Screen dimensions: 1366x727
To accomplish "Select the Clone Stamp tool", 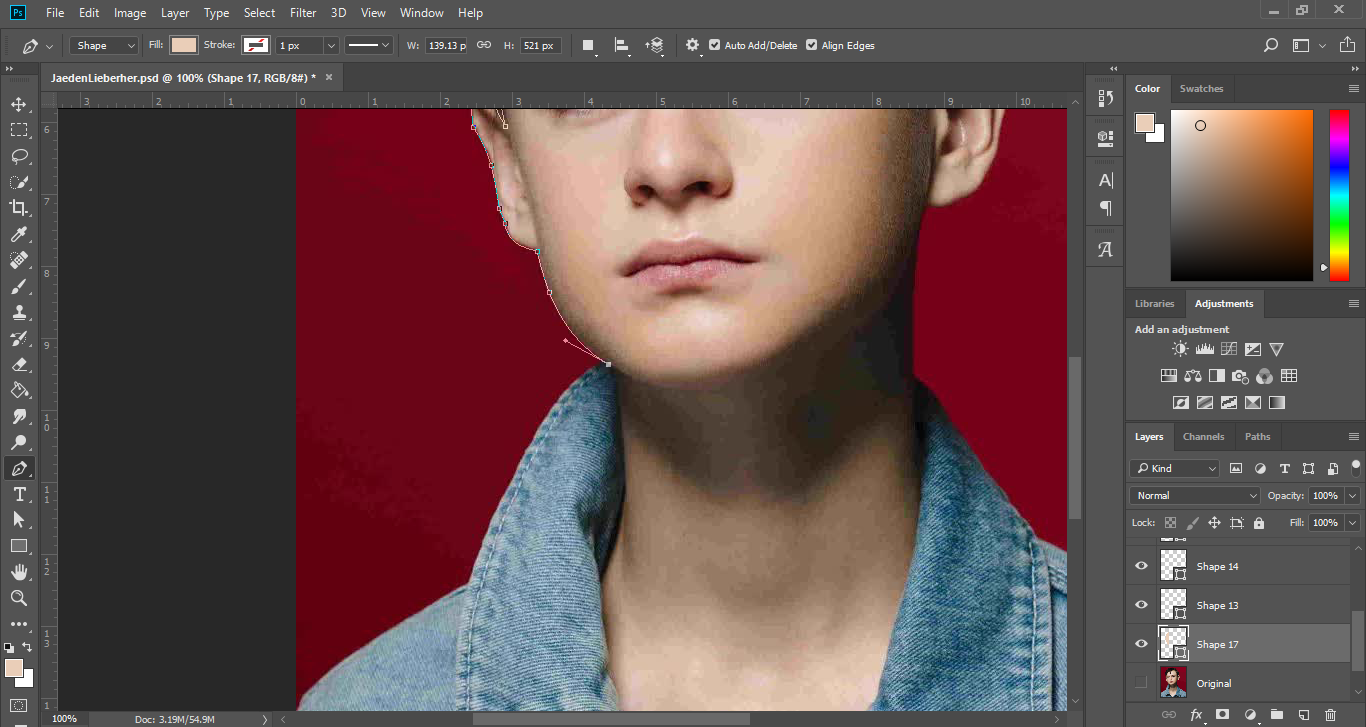I will point(19,312).
